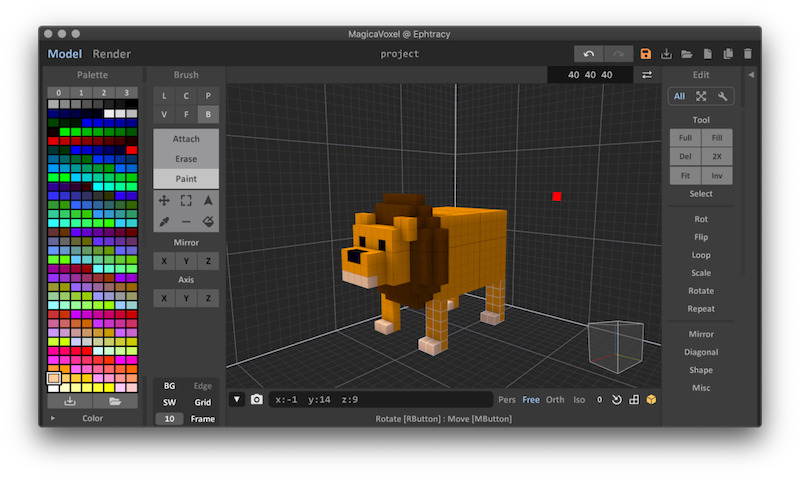The image size is (800, 478).
Task: Duplicate model with copy pages icon
Action: [x=728, y=54]
